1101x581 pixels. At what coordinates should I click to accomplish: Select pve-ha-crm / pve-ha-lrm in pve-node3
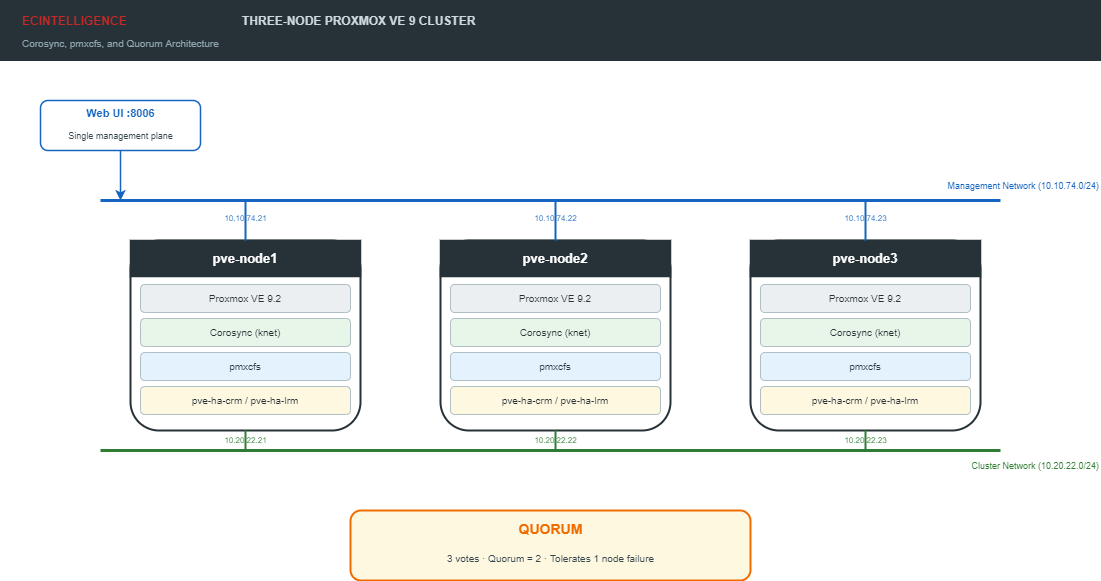[x=865, y=400]
